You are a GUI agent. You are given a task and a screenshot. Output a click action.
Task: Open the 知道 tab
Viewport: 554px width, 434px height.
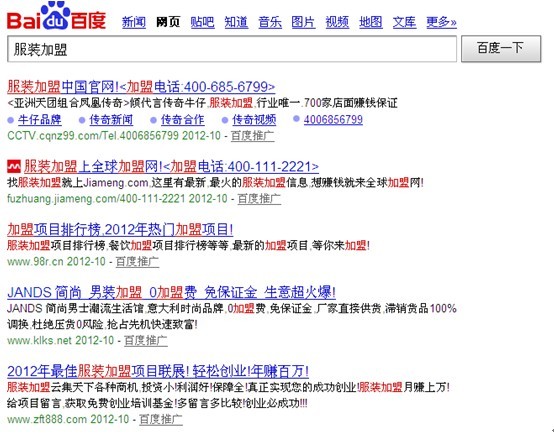pos(236,22)
